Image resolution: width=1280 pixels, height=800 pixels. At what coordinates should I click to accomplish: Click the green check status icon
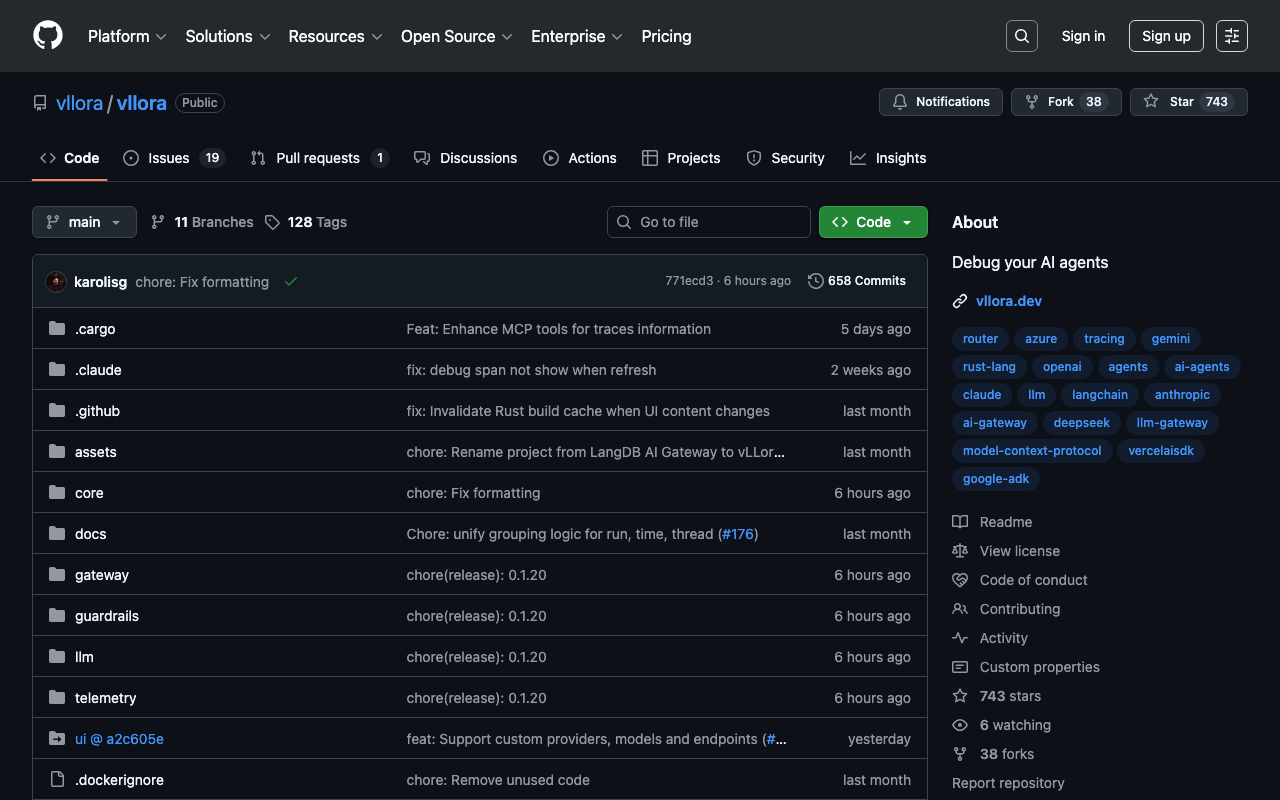[291, 282]
